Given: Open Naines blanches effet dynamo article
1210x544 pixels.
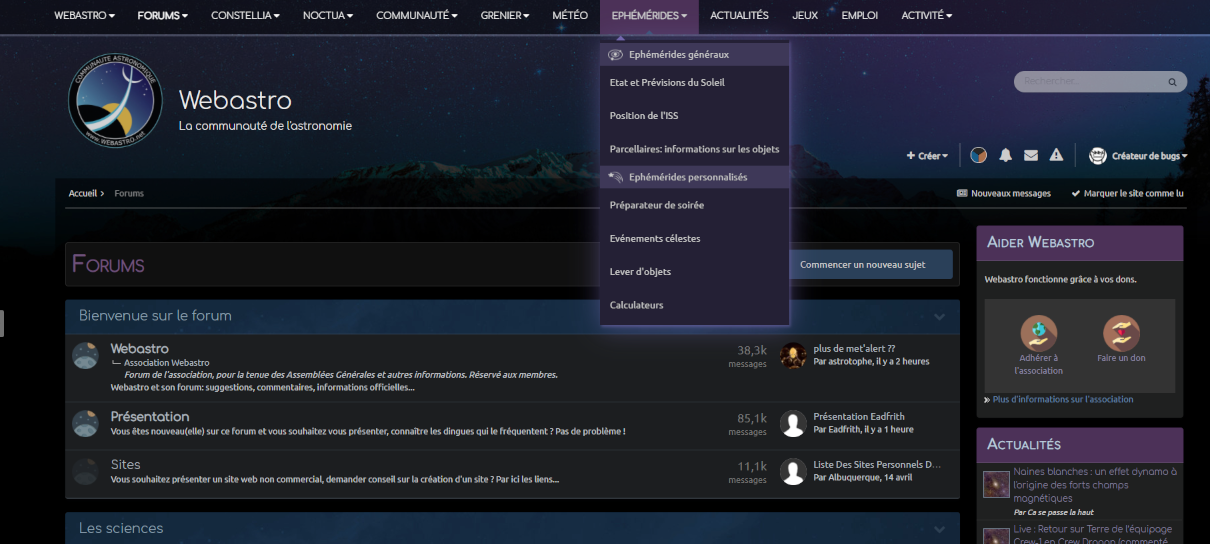Looking at the screenshot, I should click(1095, 485).
